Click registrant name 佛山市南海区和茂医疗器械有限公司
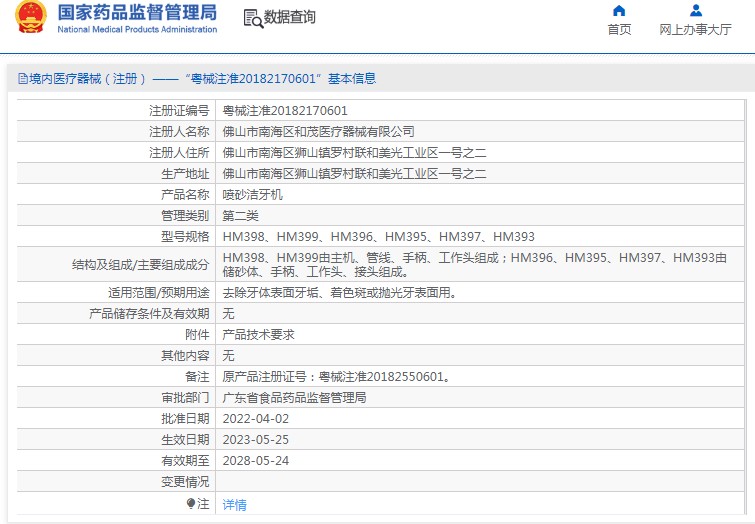The height and width of the screenshot is (524, 755). tap(318, 132)
